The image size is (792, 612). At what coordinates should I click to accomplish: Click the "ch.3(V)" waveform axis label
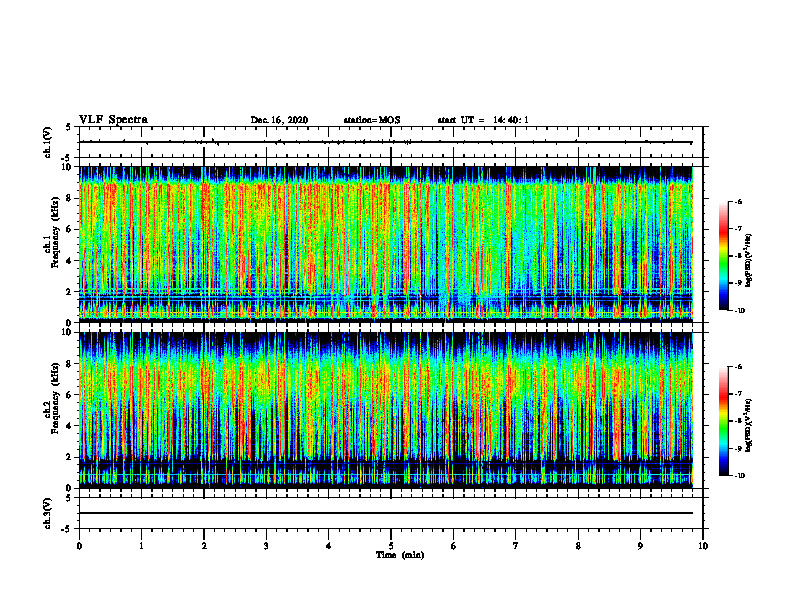tap(47, 514)
